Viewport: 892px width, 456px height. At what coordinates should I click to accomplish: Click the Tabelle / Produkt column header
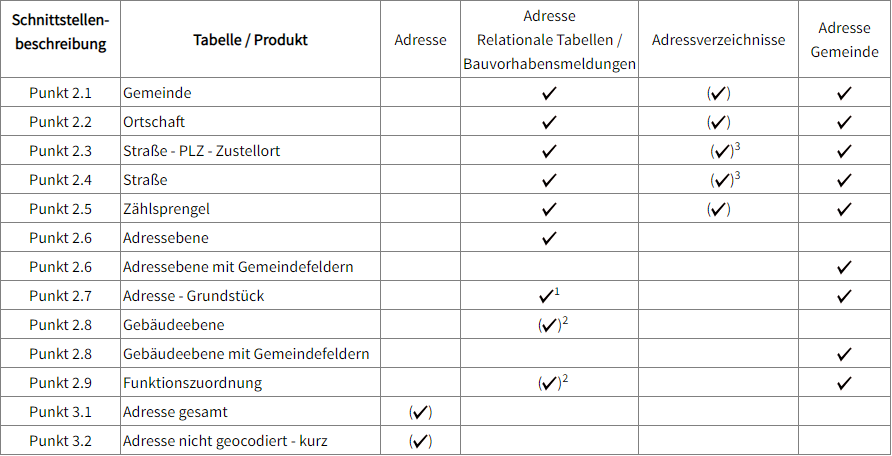point(250,41)
